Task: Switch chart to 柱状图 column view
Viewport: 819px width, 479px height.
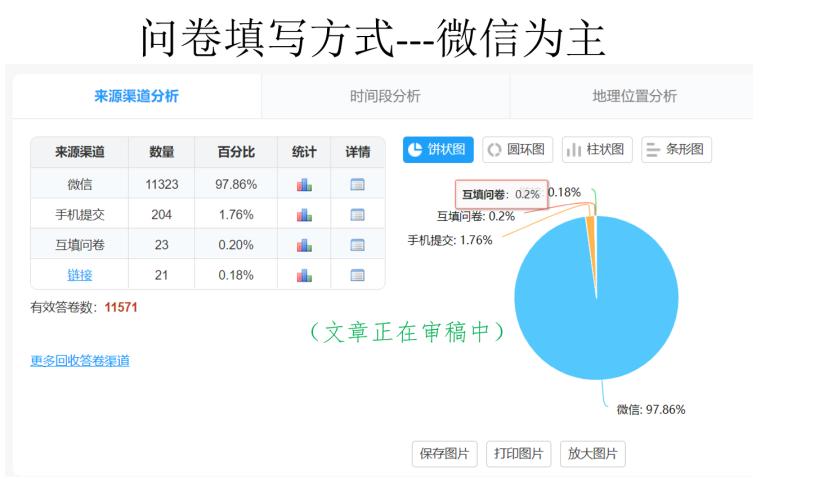Action: (x=597, y=150)
